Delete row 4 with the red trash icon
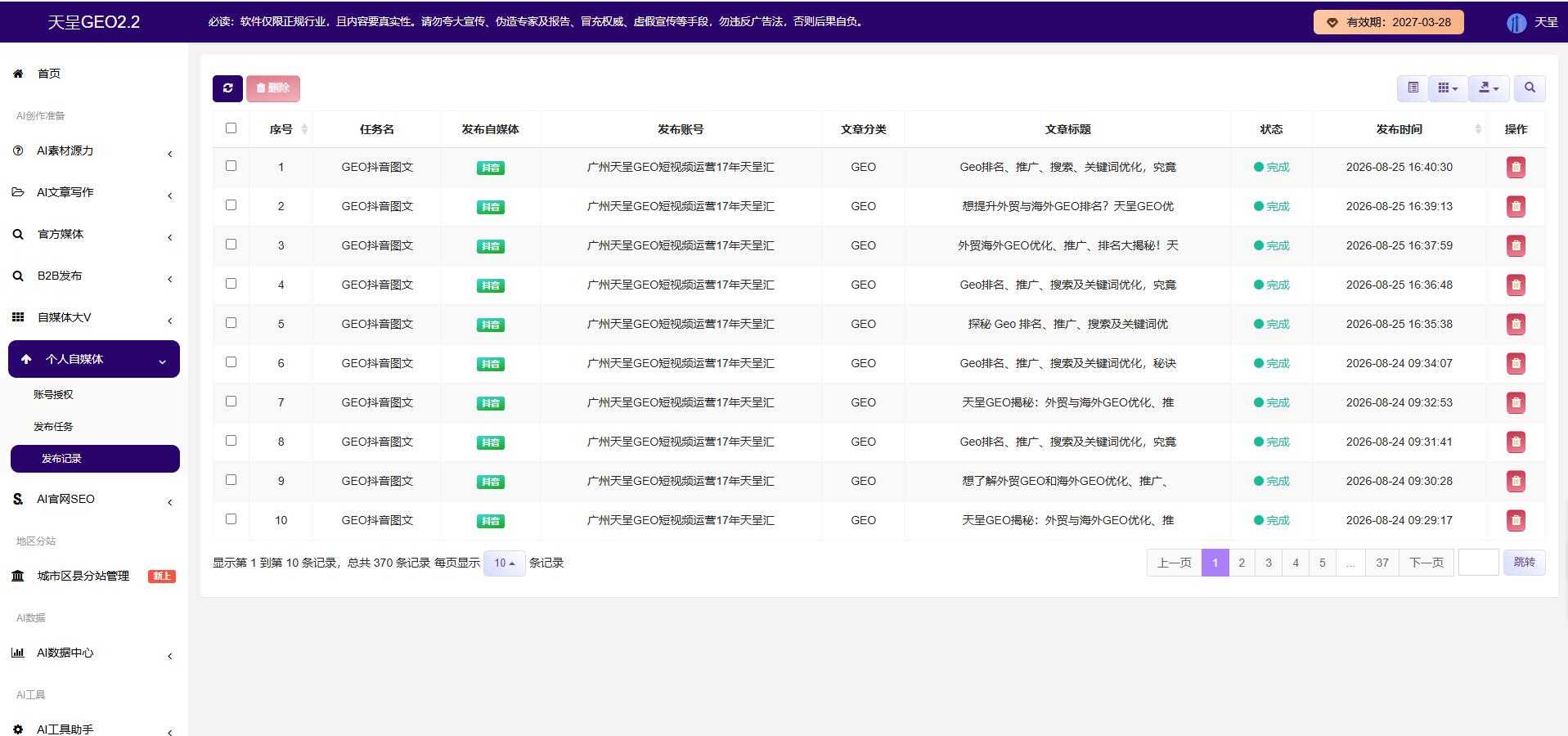Screen dimensions: 1568x736 pyautogui.click(x=1516, y=285)
